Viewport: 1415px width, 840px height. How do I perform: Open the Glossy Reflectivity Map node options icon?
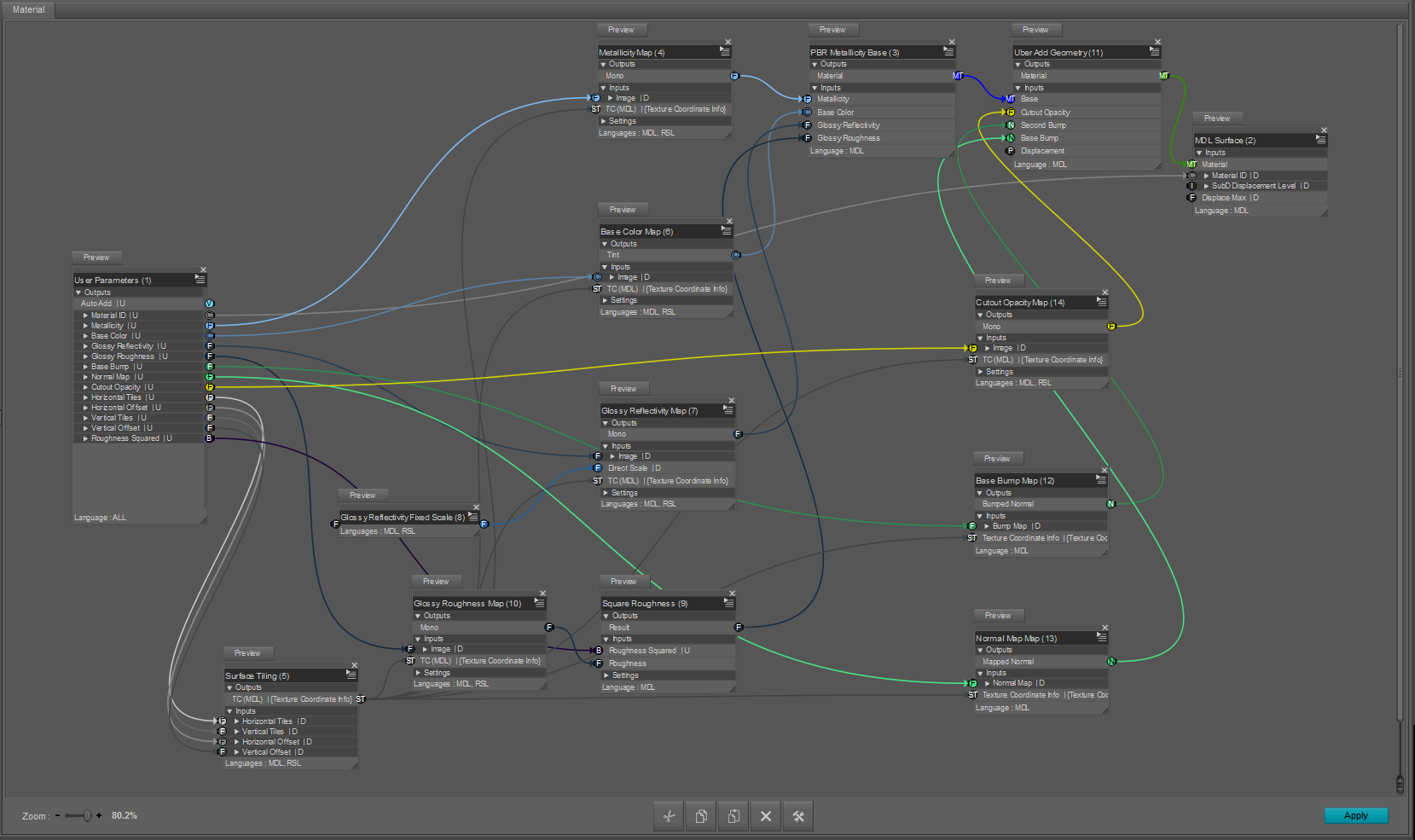(x=728, y=409)
